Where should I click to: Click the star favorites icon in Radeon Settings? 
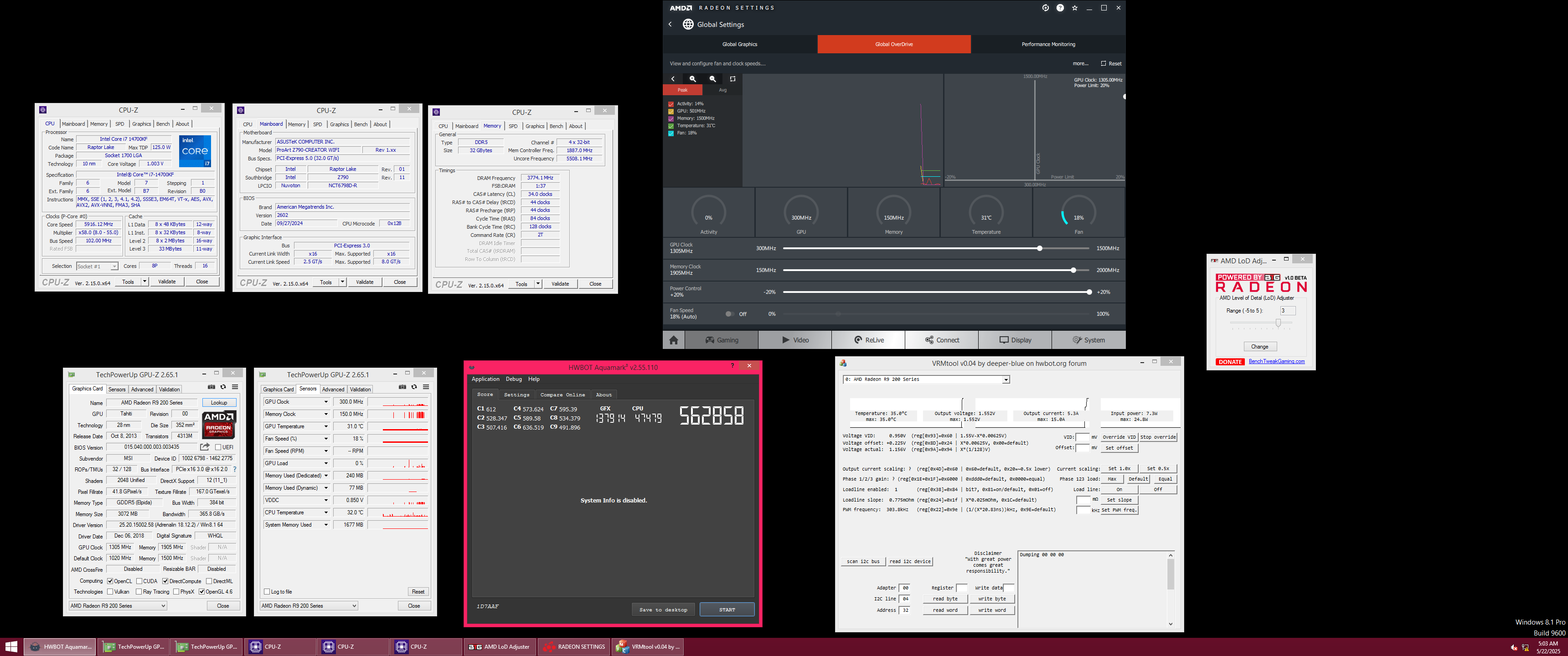pyautogui.click(x=1074, y=8)
